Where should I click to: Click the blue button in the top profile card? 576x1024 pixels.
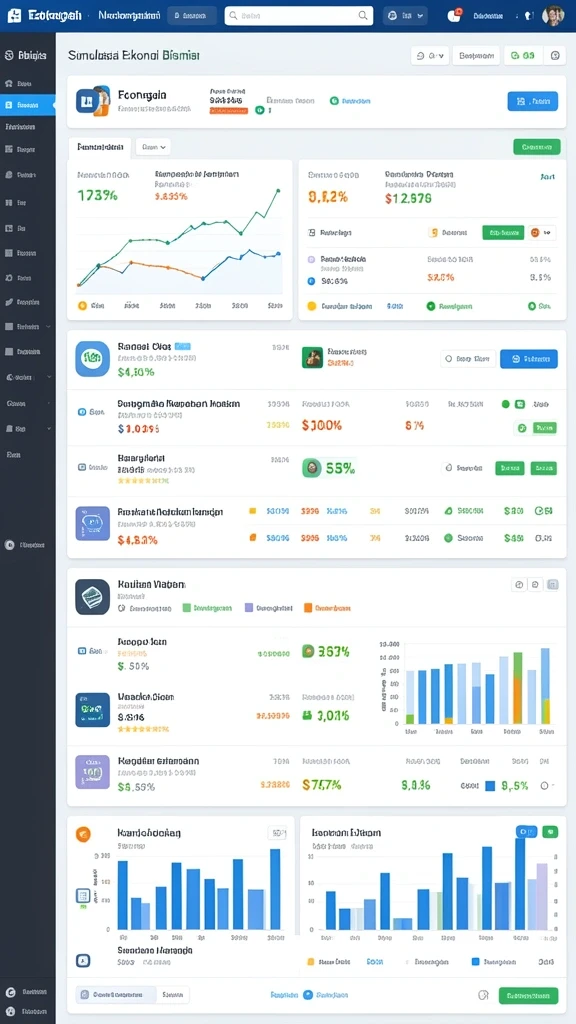(532, 101)
